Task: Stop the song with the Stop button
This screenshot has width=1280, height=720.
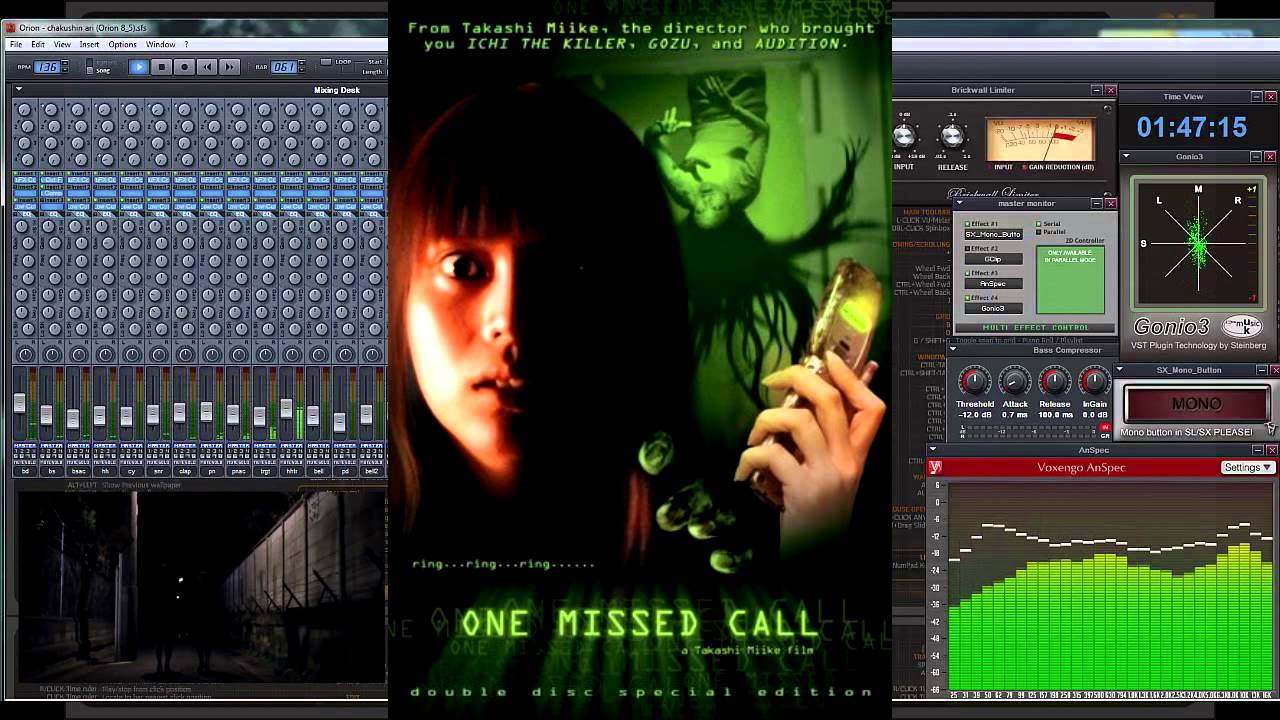Action: (162, 67)
